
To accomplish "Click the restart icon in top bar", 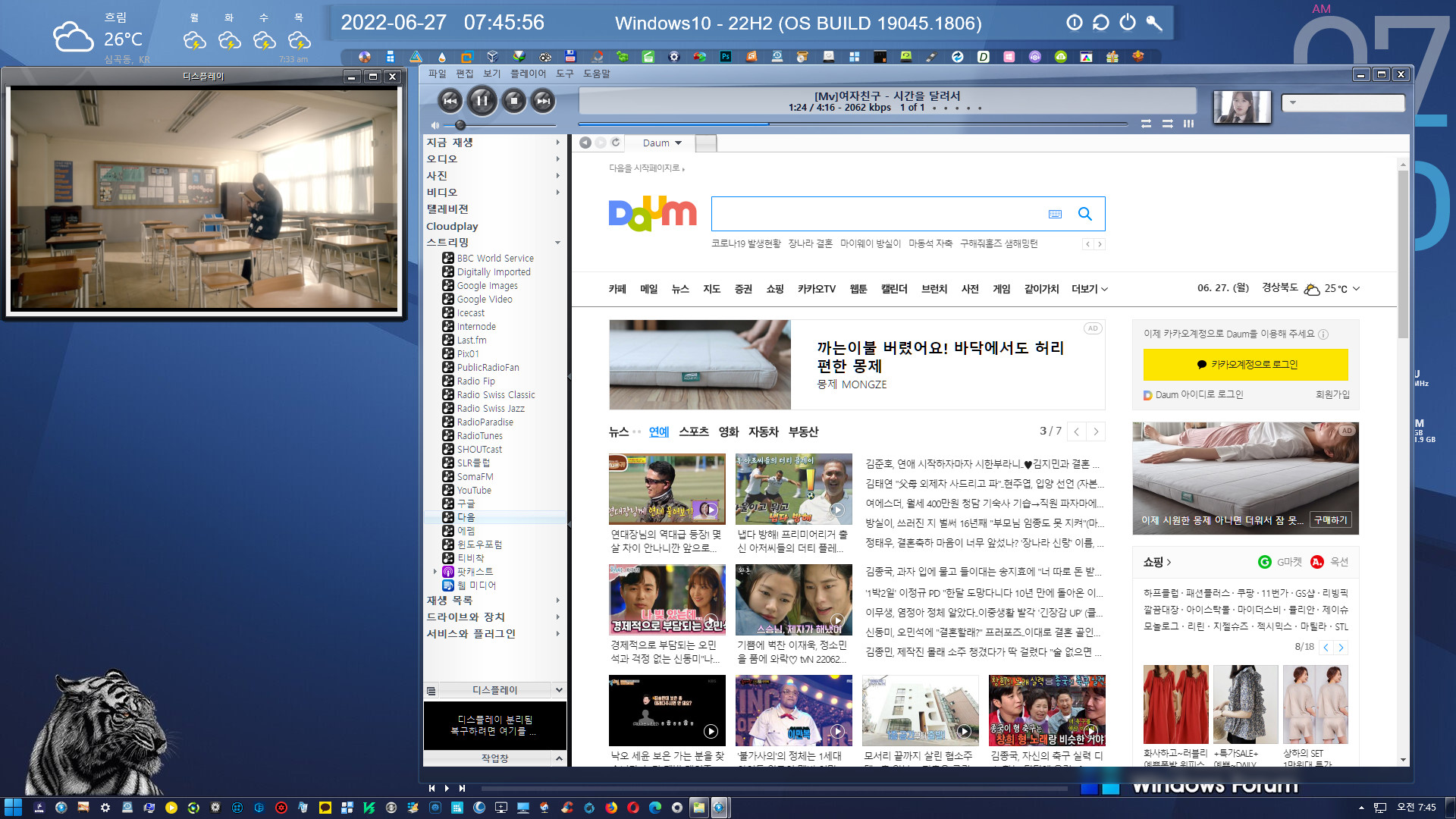I will coord(1100,23).
